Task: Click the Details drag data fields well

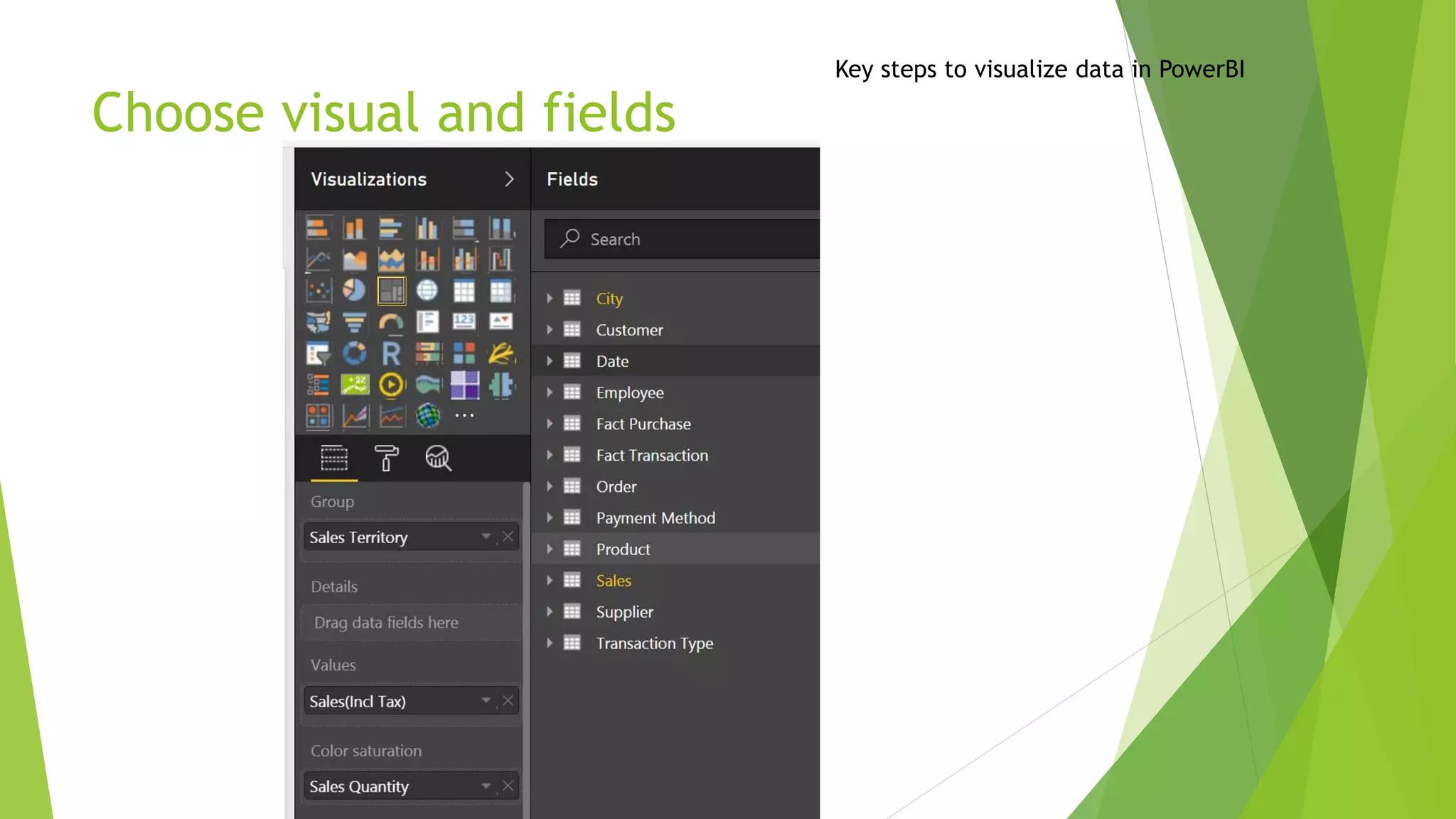Action: pyautogui.click(x=411, y=623)
